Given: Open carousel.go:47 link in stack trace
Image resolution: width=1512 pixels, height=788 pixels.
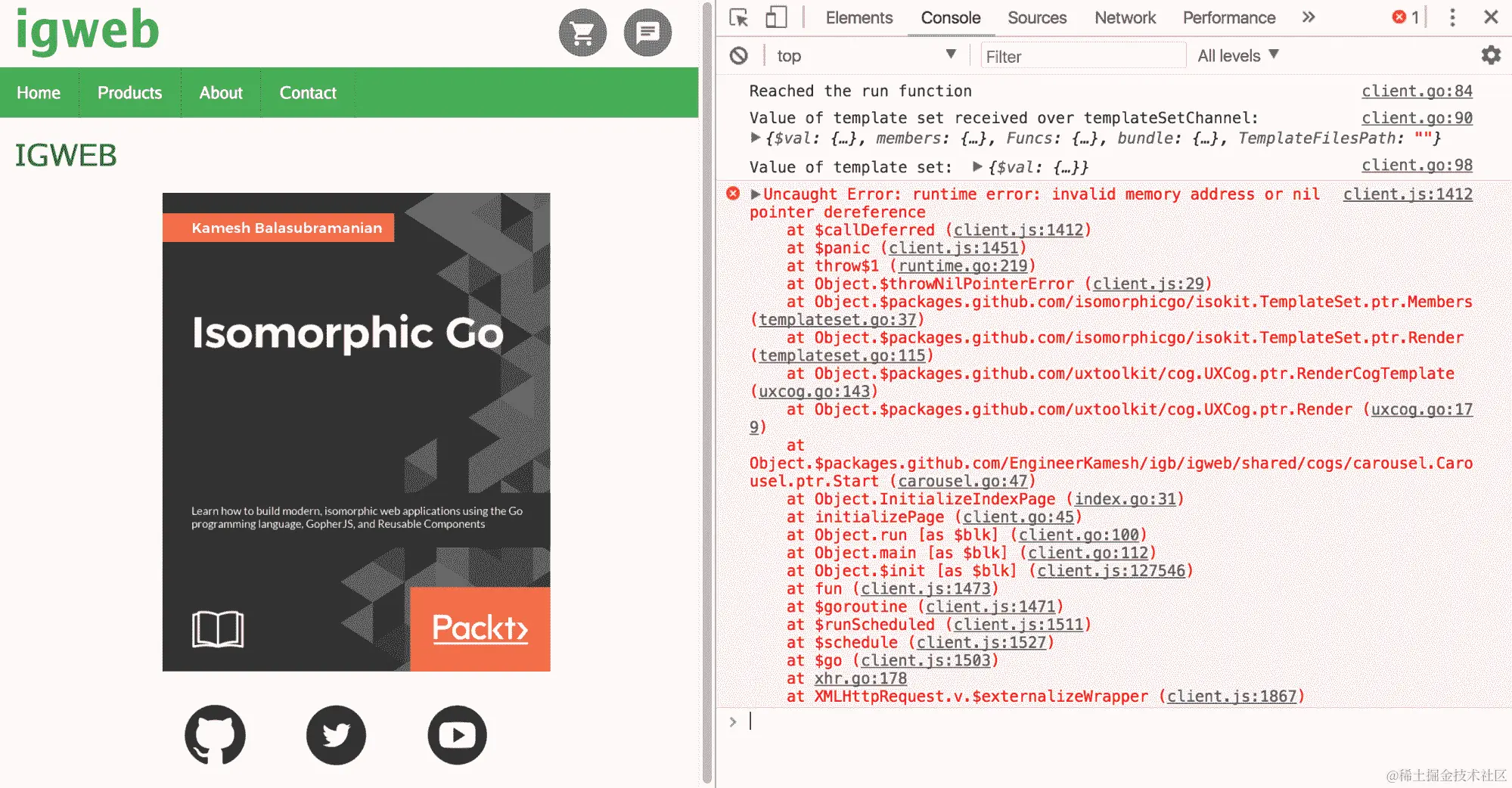Looking at the screenshot, I should click(x=962, y=481).
